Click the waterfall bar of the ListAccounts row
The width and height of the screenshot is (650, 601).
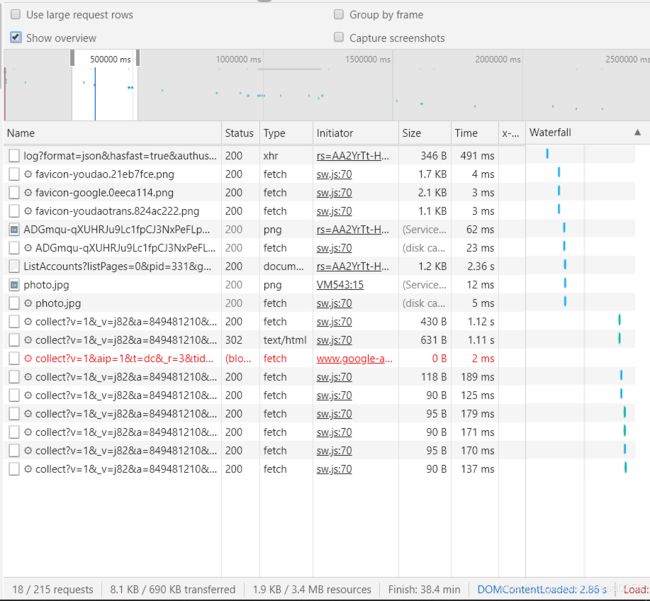(x=565, y=264)
